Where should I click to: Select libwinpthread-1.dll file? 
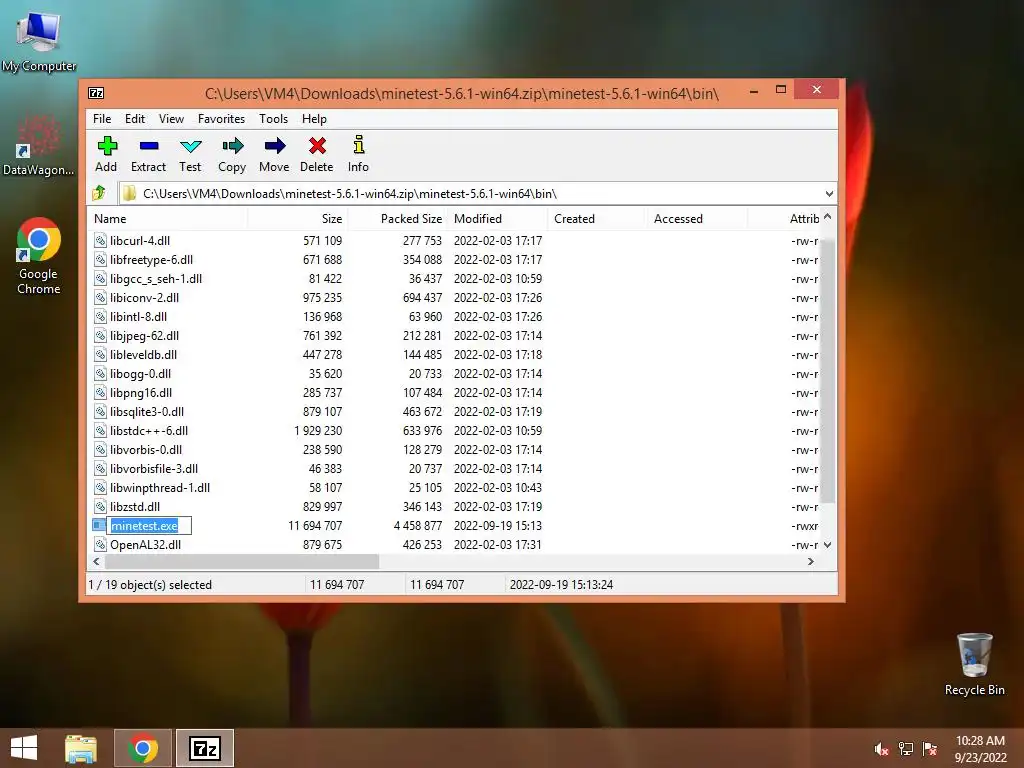click(160, 487)
